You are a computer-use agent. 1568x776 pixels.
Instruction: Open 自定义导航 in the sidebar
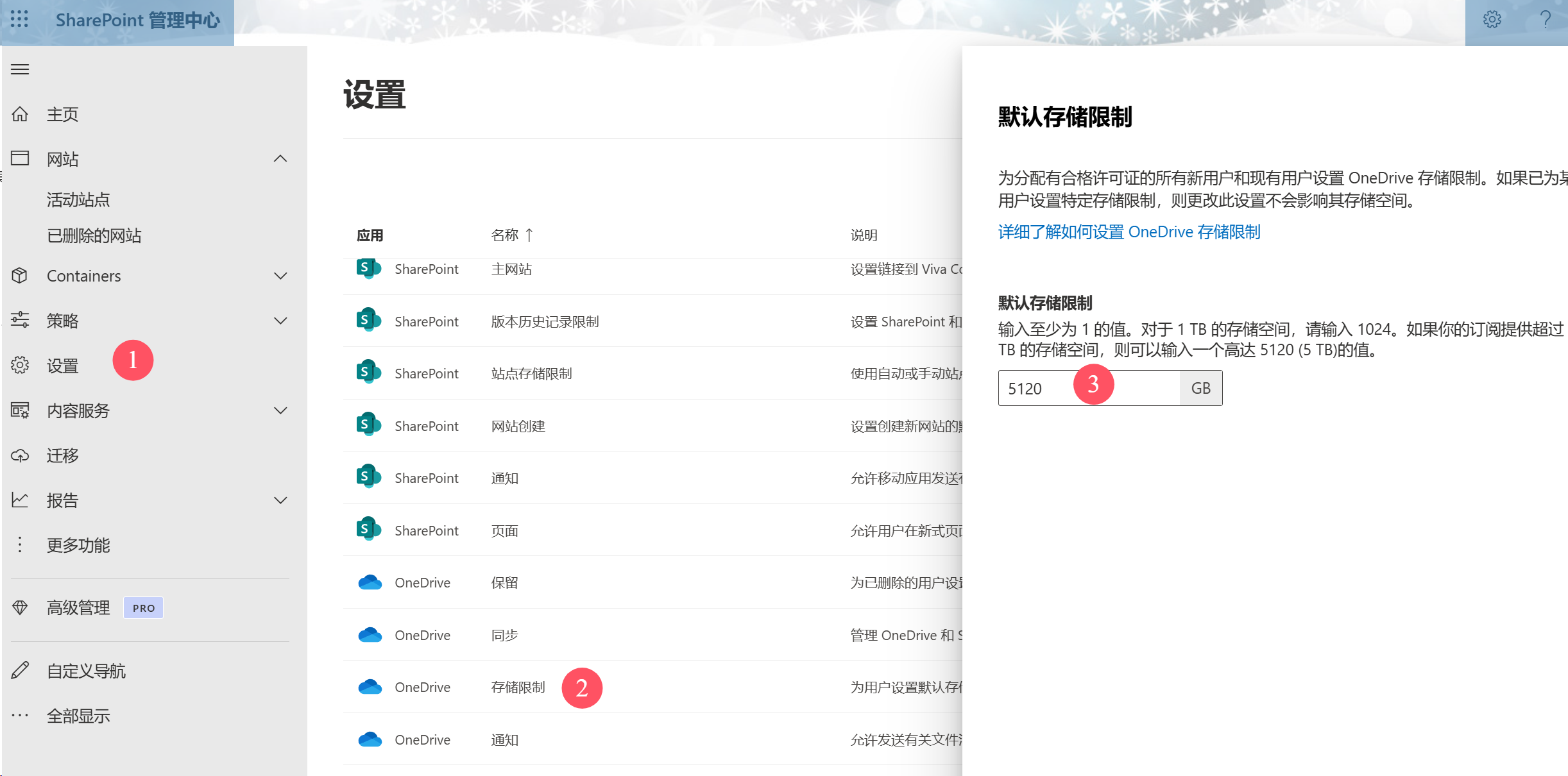pyautogui.click(x=86, y=671)
